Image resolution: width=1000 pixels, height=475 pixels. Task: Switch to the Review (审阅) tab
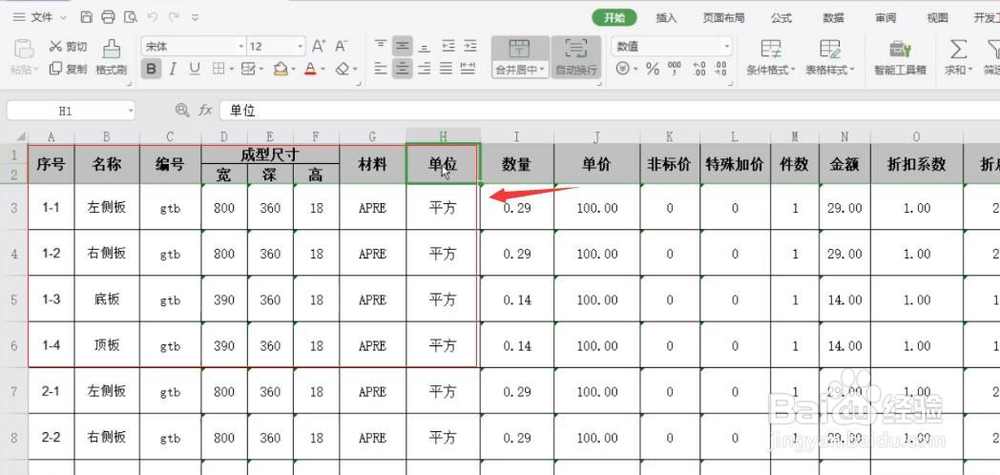[x=885, y=18]
